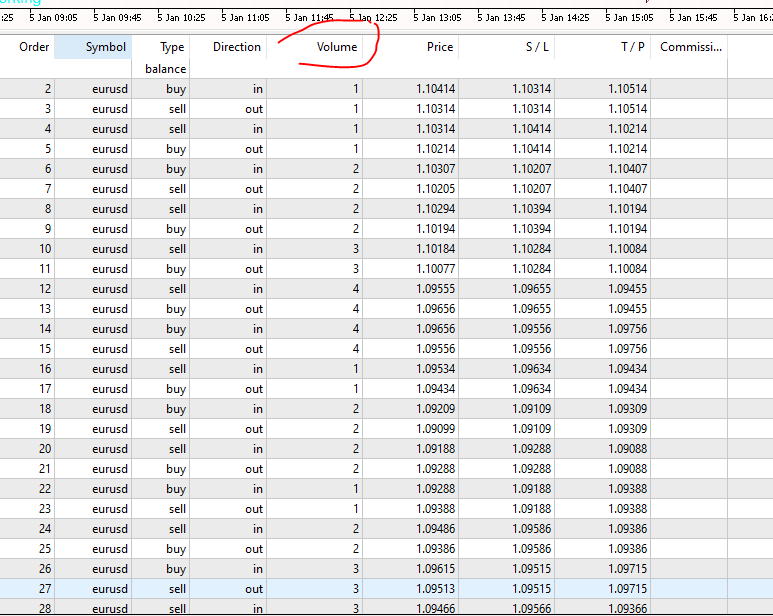Click order number 23
Screen dimensions: 773x616
pos(45,509)
